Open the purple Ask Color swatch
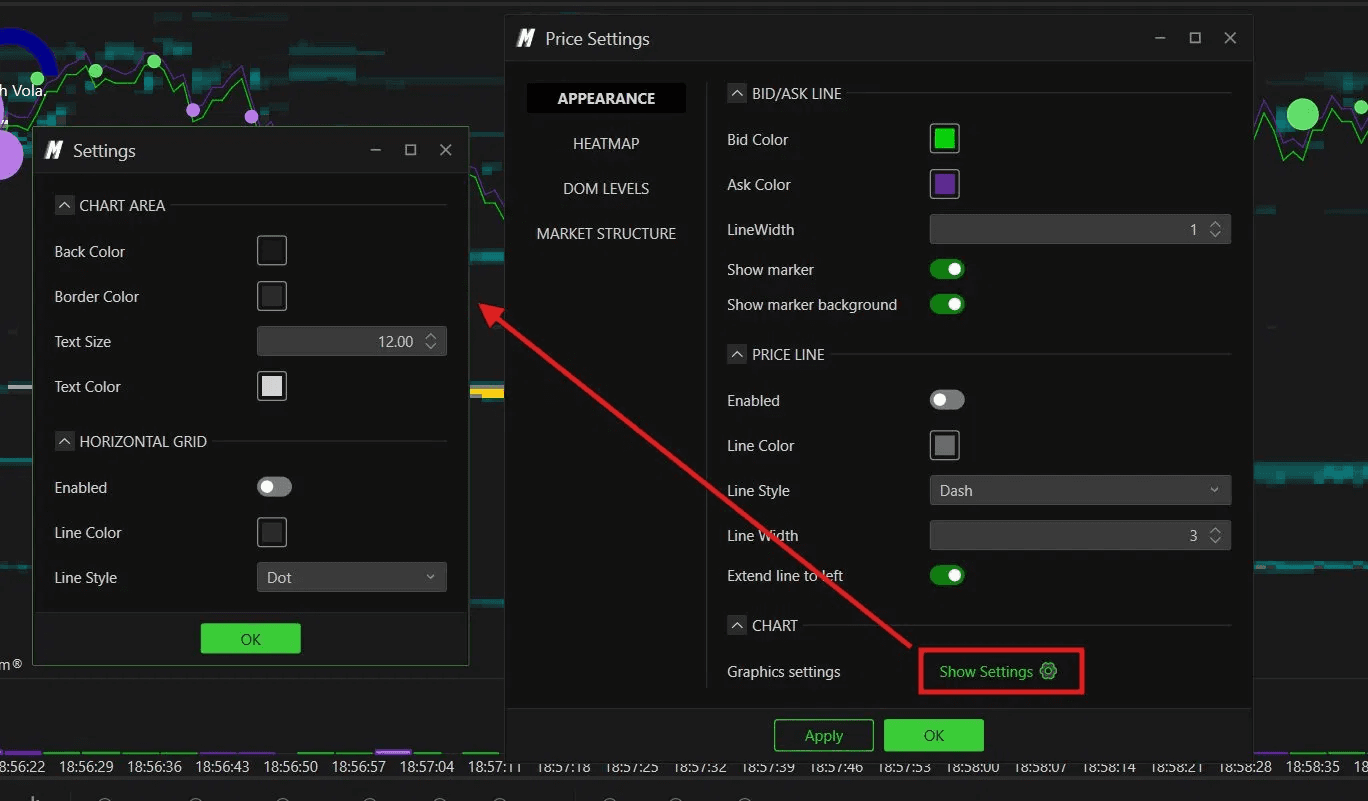 (x=945, y=184)
